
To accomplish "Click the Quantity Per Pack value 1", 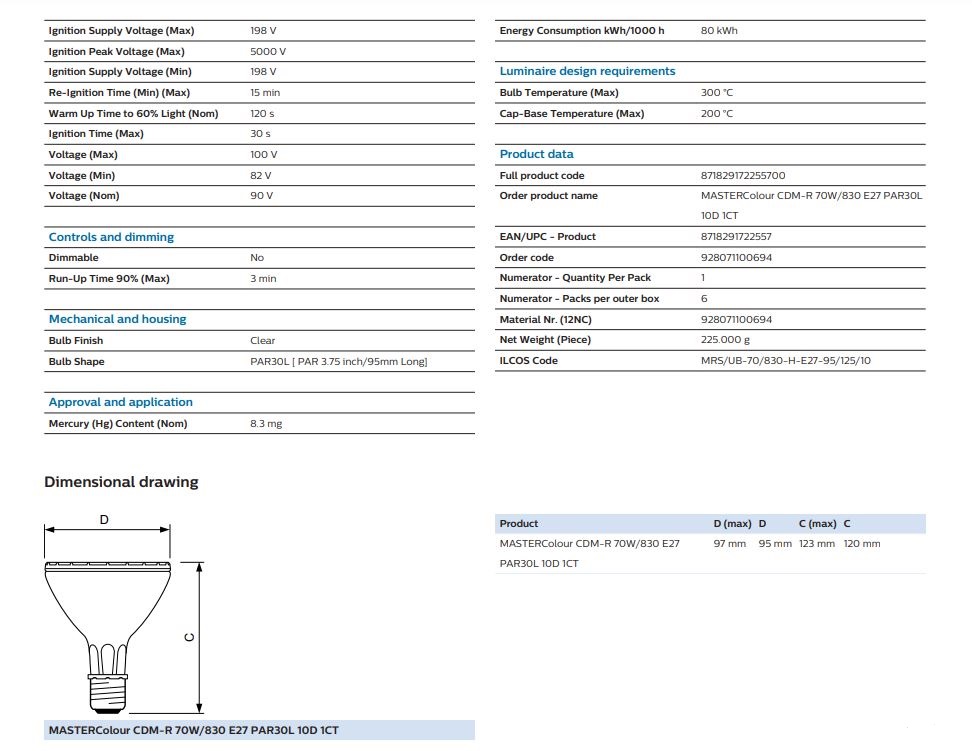I will tap(703, 278).
